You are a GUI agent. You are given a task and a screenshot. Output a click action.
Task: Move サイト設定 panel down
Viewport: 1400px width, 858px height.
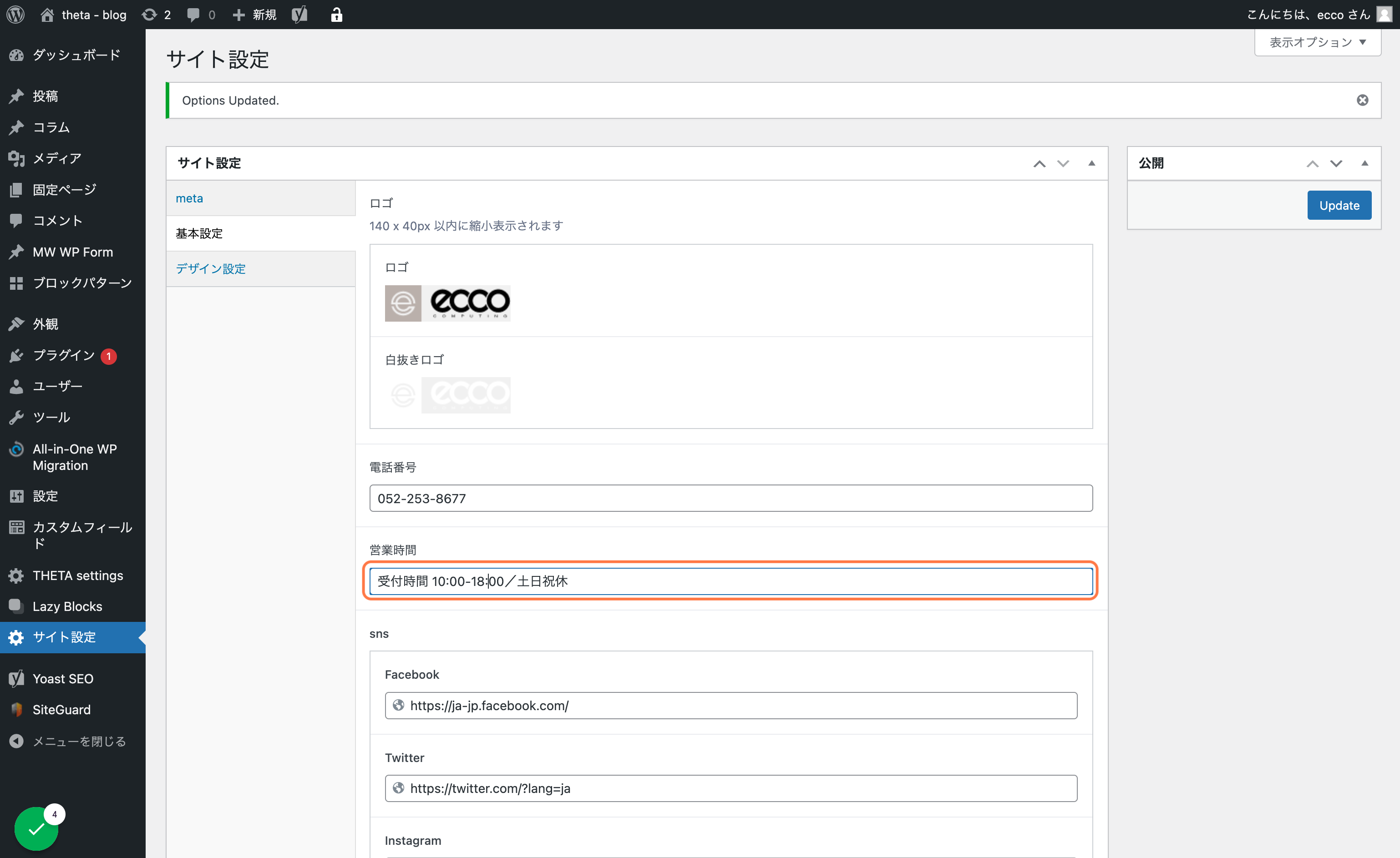tap(1063, 163)
